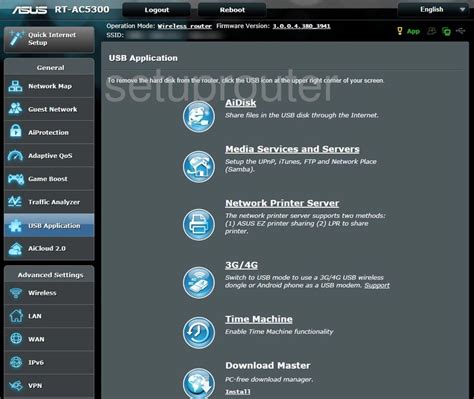Click the lightbulb App status icon
Viewport: 474px width, 399px height.
click(x=400, y=31)
